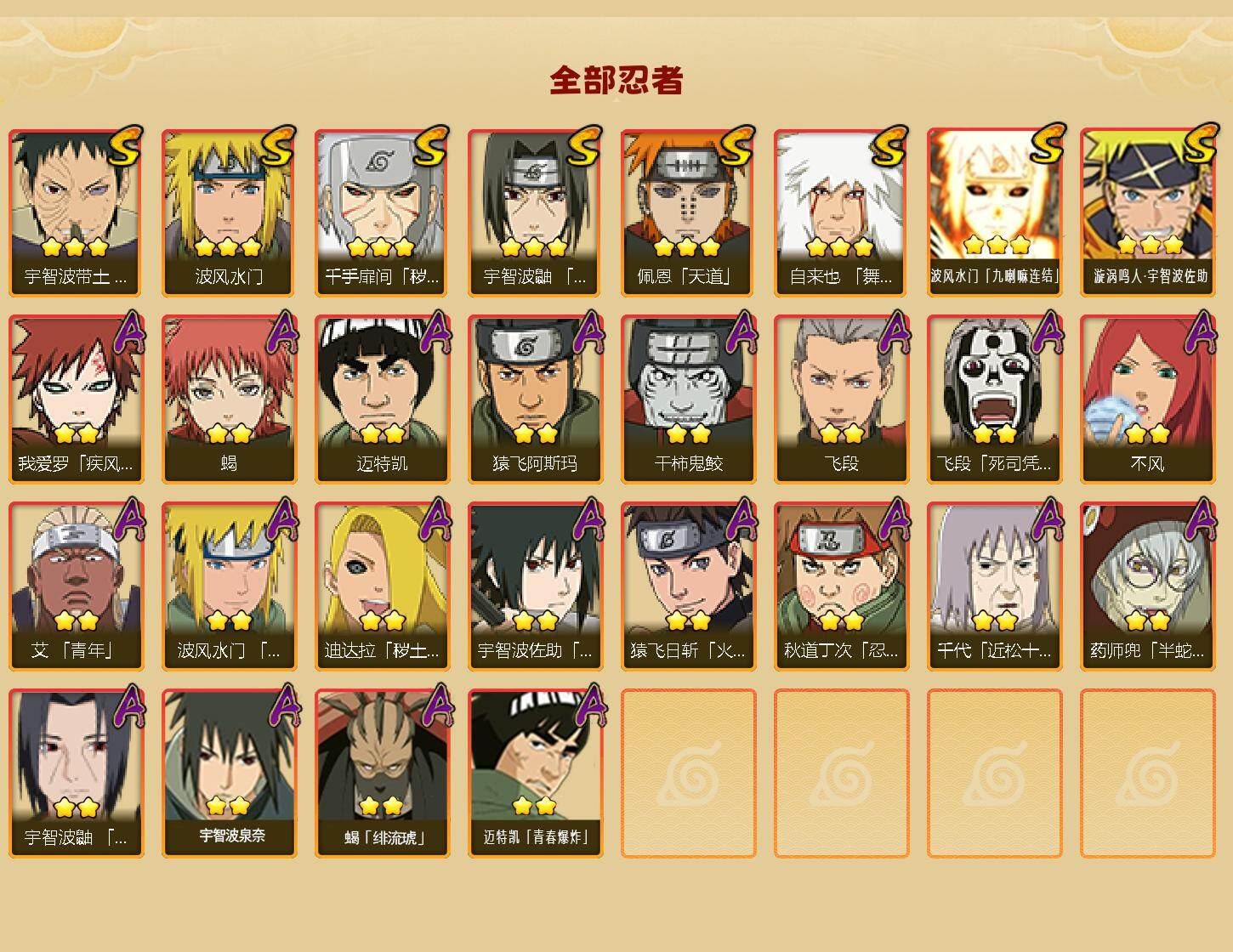Viewport: 1233px width, 952px height.
Task: Open the 艾「青年」 ninja card
Action: (76, 586)
